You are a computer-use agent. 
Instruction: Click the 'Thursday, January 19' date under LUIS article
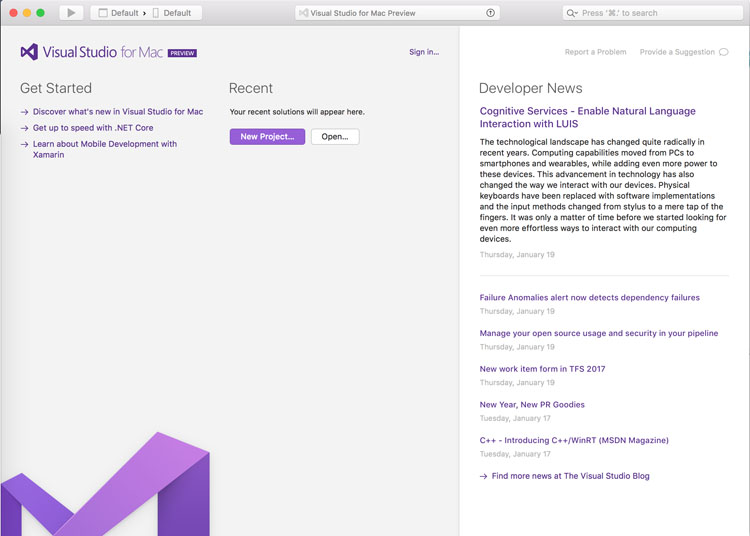click(517, 255)
